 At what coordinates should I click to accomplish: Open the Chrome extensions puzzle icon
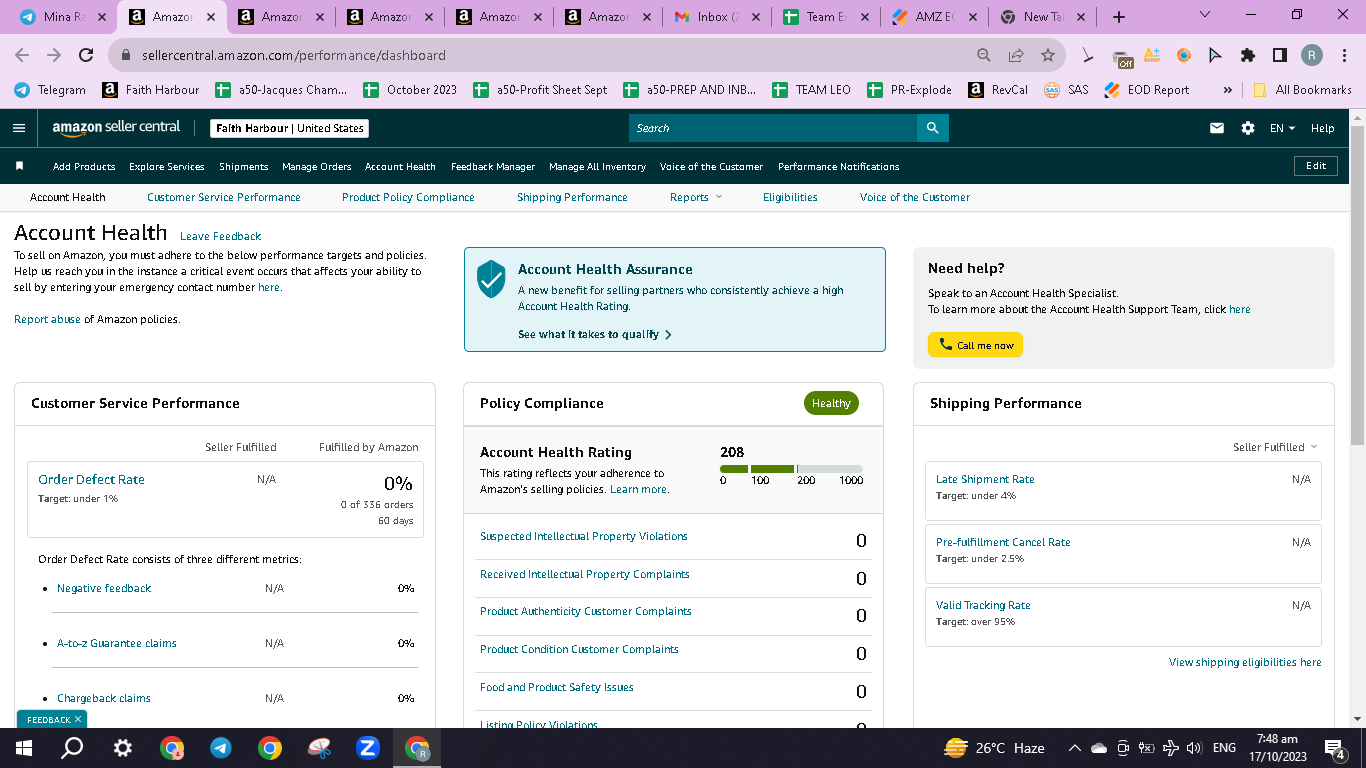coord(1248,55)
